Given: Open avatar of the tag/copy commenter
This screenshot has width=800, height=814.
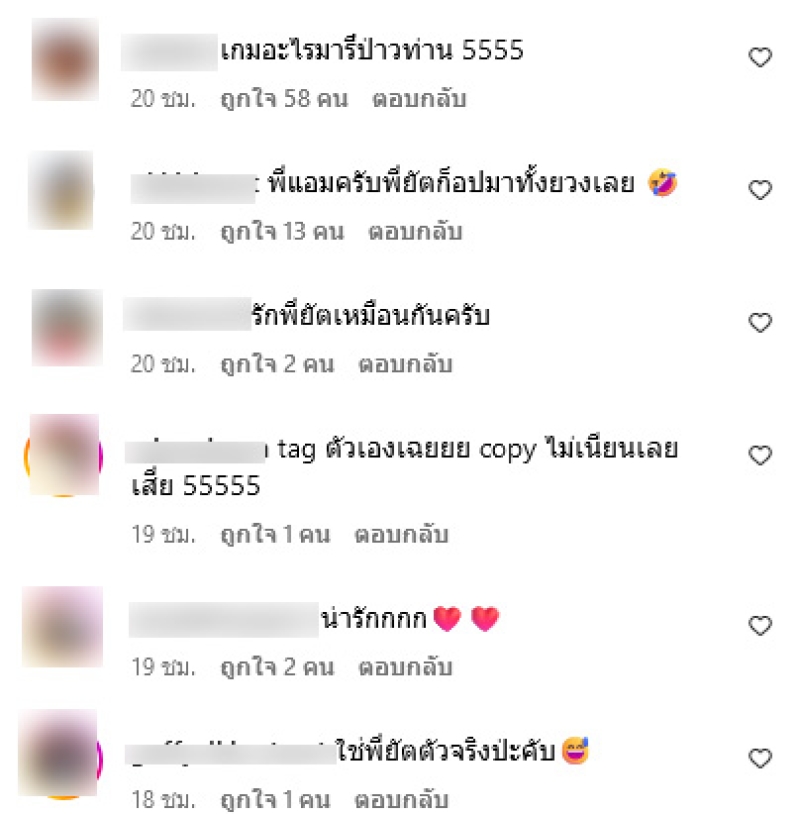Looking at the screenshot, I should 64,455.
